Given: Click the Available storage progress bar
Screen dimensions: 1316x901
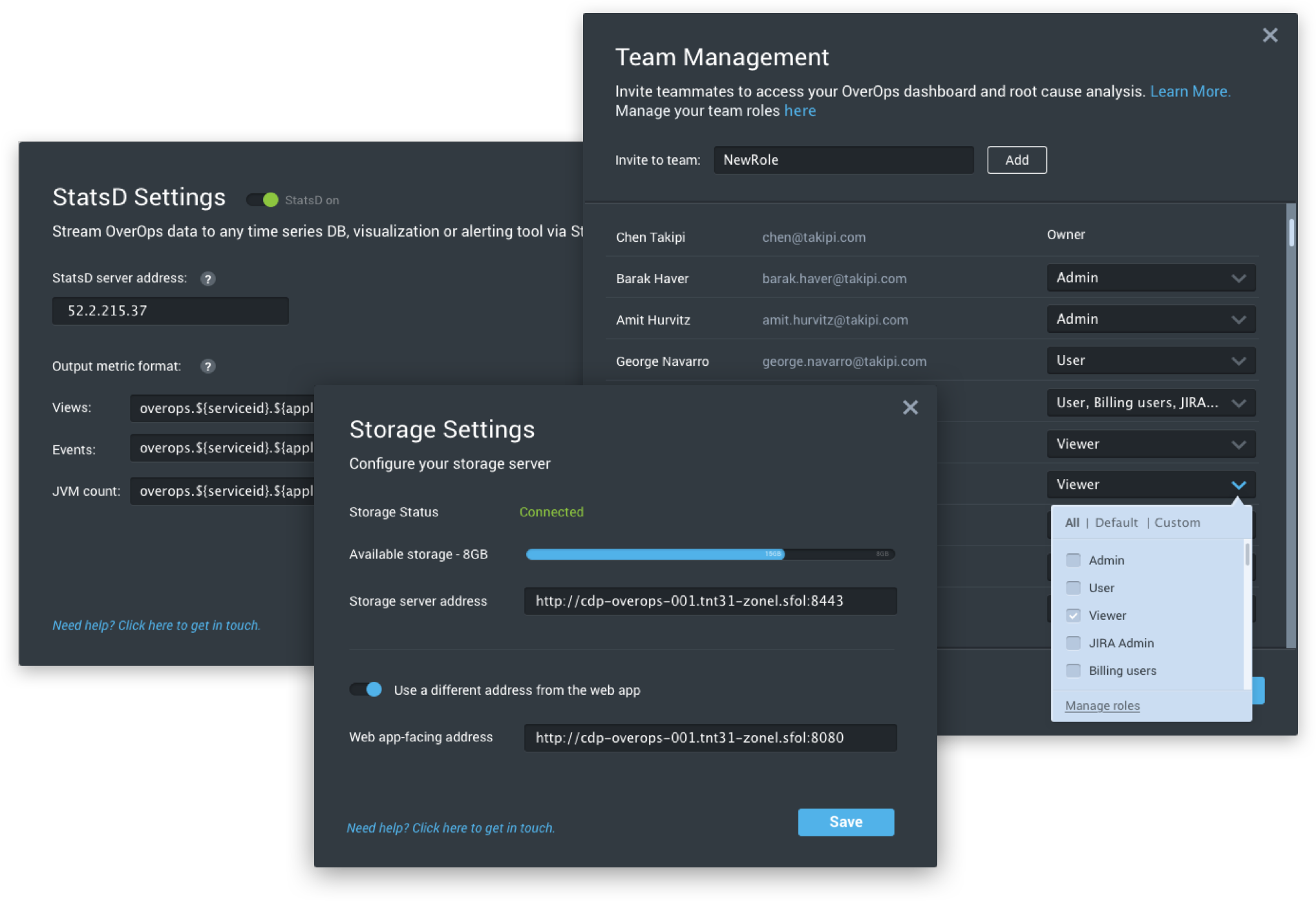Looking at the screenshot, I should 710,554.
